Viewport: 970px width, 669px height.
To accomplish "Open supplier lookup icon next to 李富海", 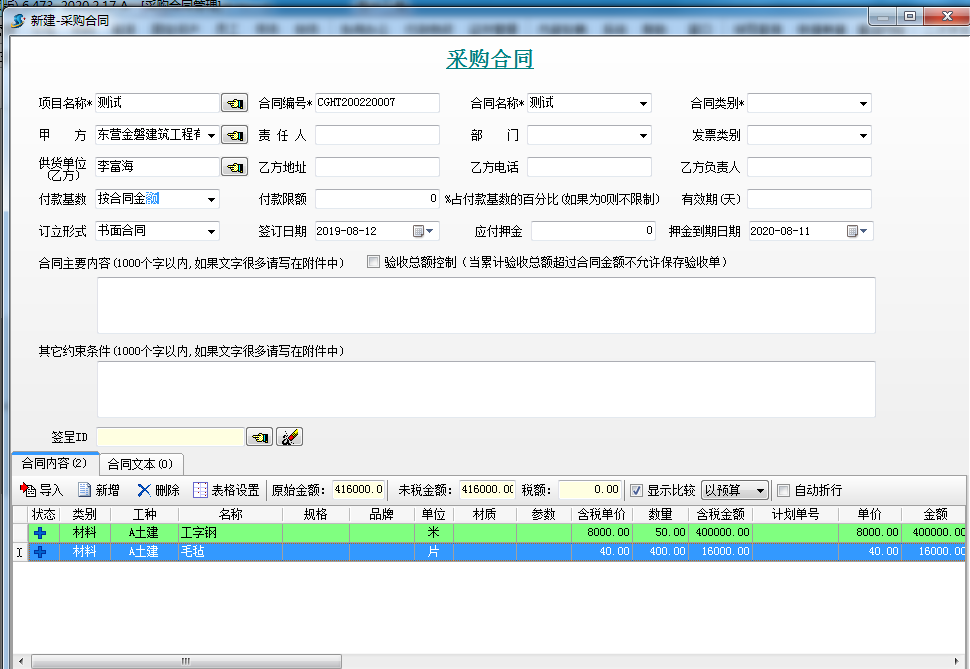I will [x=234, y=167].
